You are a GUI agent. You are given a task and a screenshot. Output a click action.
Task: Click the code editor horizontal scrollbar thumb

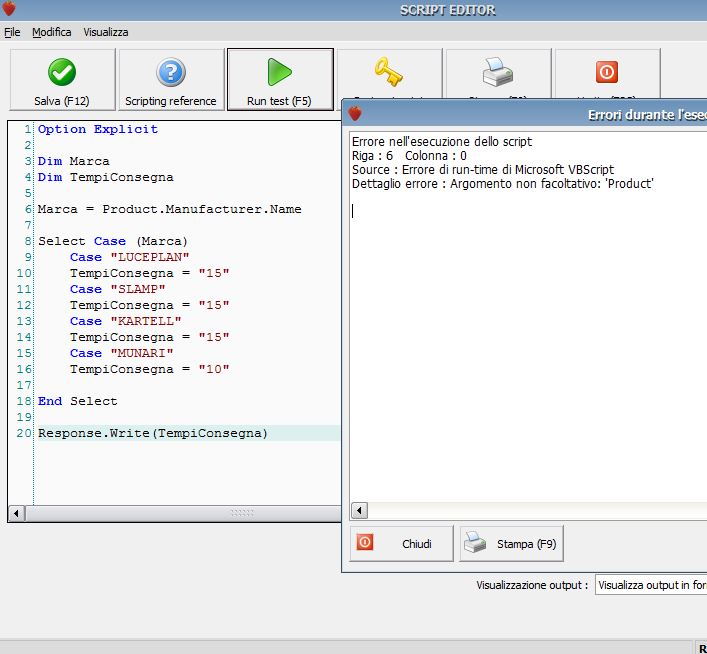[x=184, y=513]
